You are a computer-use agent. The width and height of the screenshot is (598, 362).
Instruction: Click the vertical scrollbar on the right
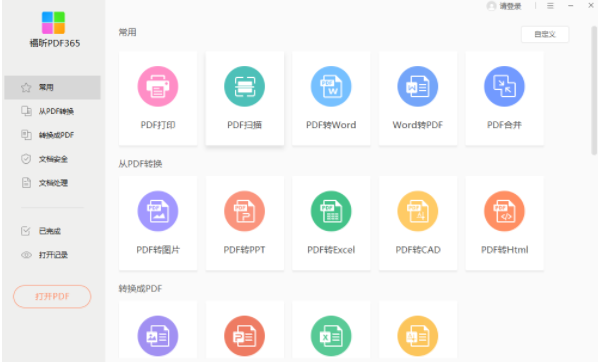click(x=594, y=90)
